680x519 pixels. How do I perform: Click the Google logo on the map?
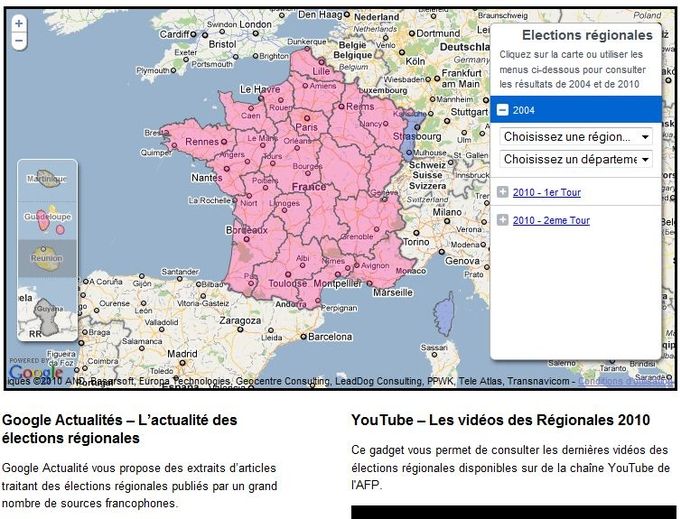[x=36, y=372]
